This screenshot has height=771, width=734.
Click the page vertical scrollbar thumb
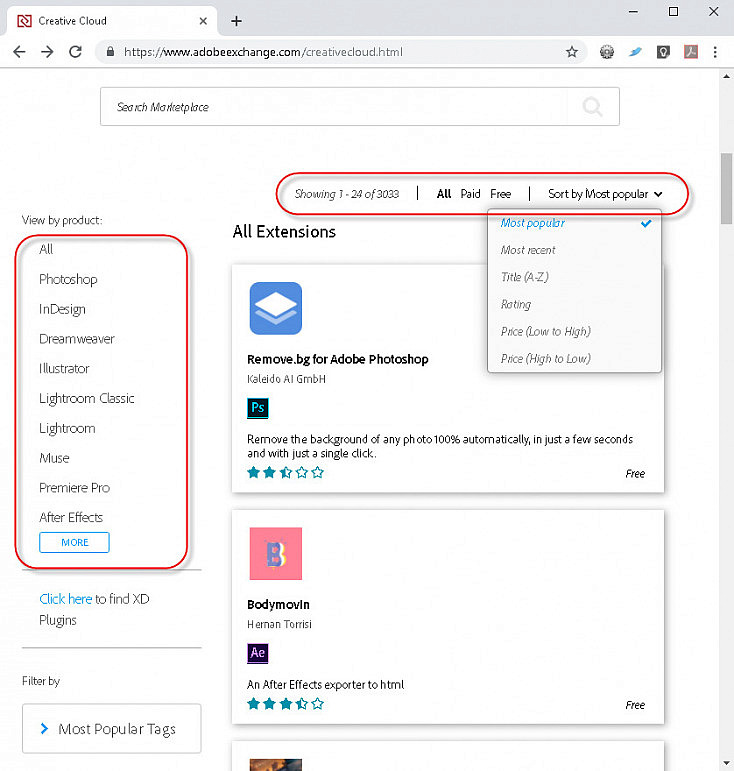[x=727, y=188]
